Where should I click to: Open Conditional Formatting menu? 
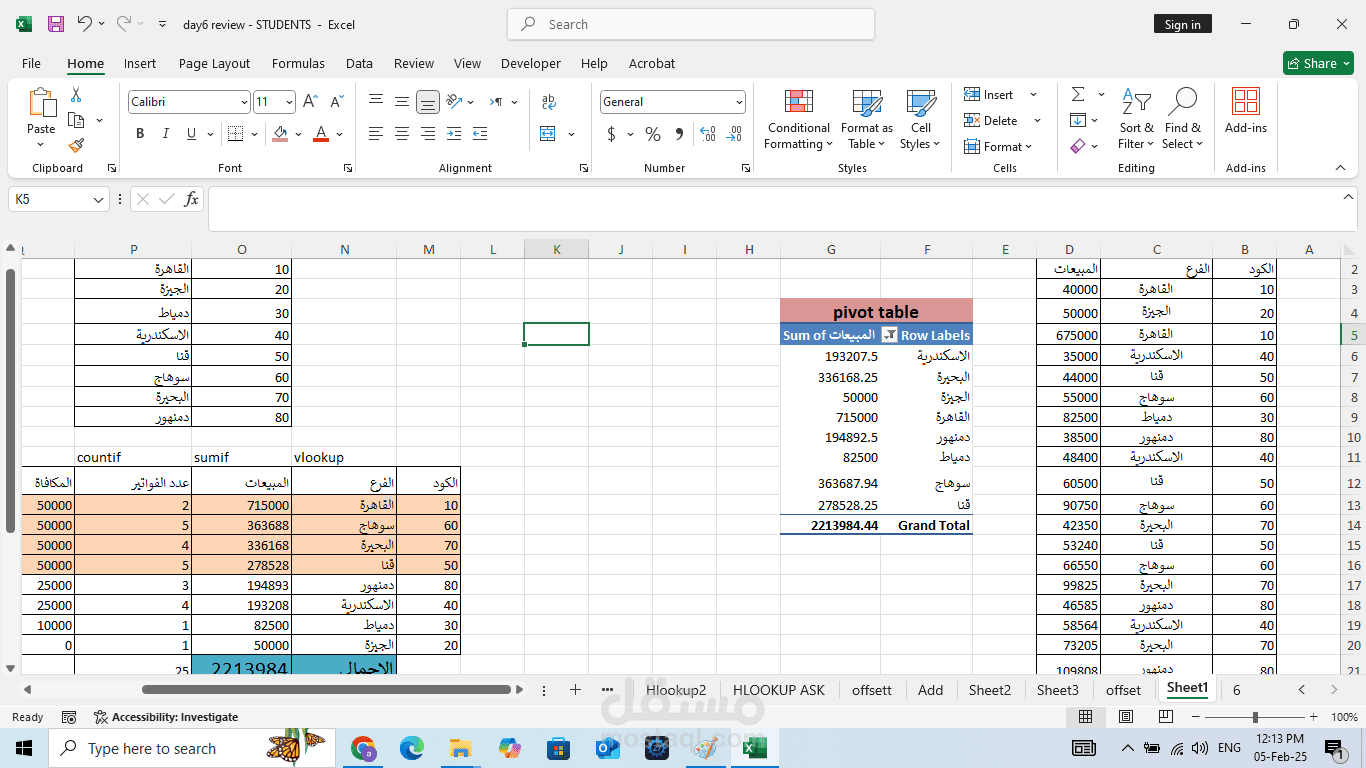point(798,120)
